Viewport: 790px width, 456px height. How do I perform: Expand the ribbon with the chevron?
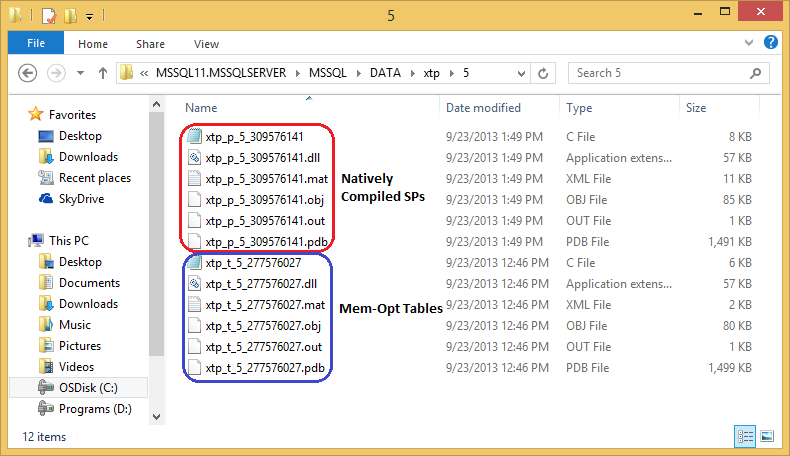(x=751, y=43)
